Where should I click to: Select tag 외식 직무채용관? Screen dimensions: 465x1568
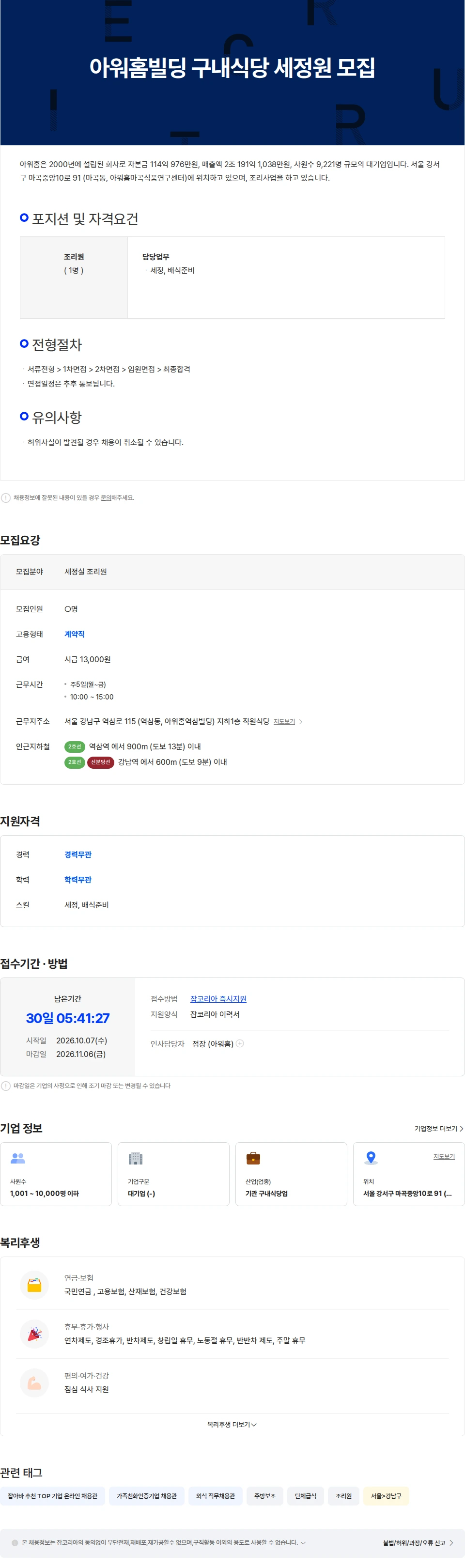point(216,1495)
